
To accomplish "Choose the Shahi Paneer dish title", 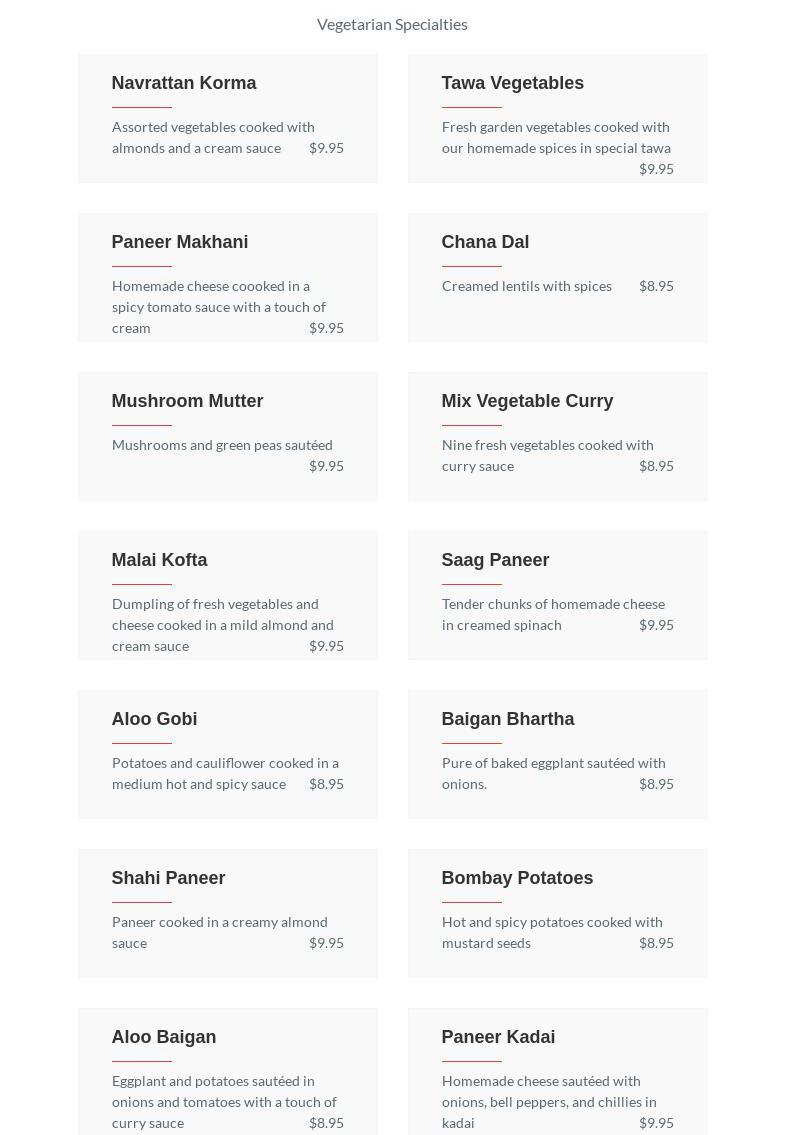I will [x=168, y=878].
